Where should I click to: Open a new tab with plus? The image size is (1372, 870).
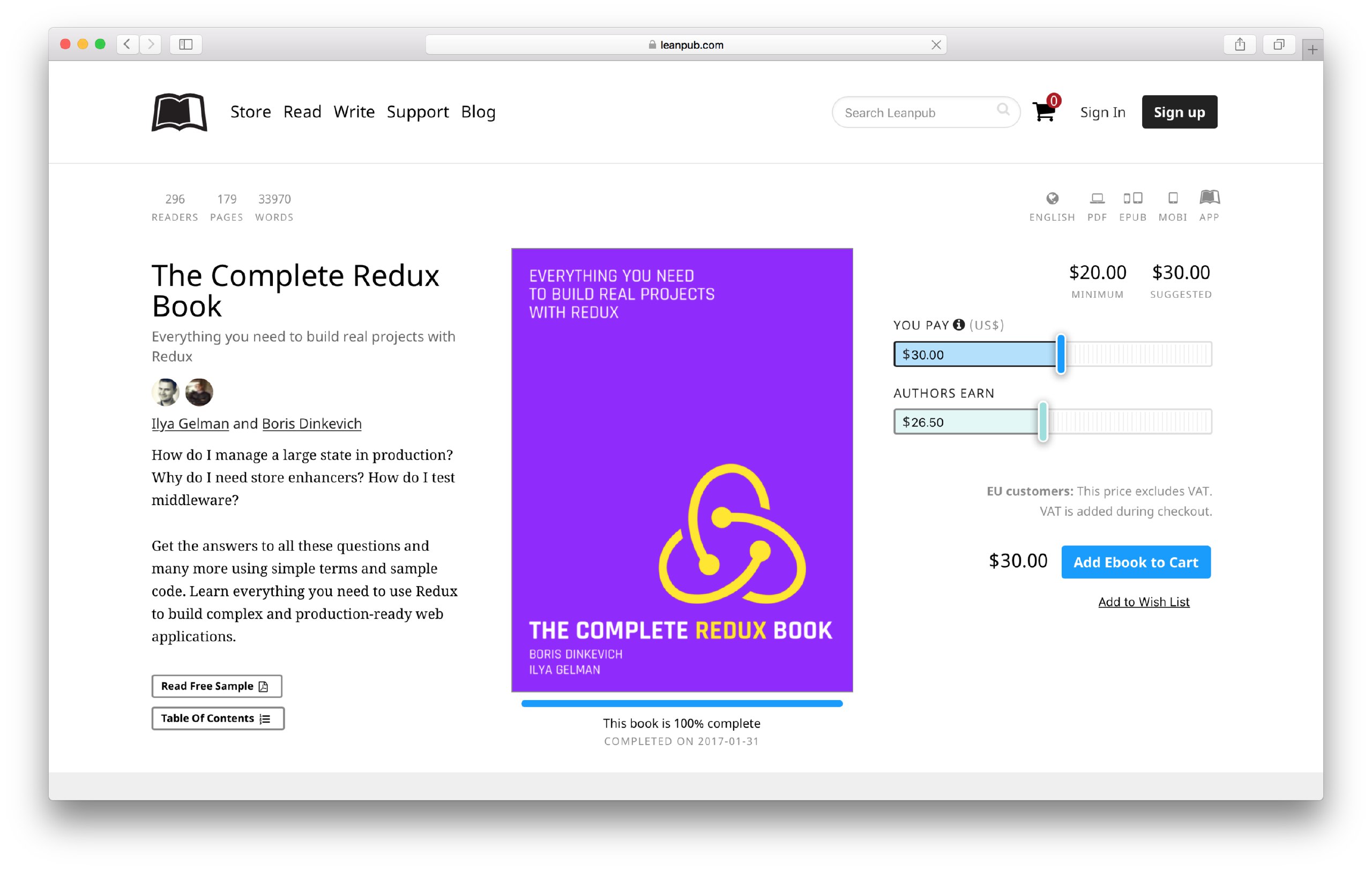point(1312,50)
